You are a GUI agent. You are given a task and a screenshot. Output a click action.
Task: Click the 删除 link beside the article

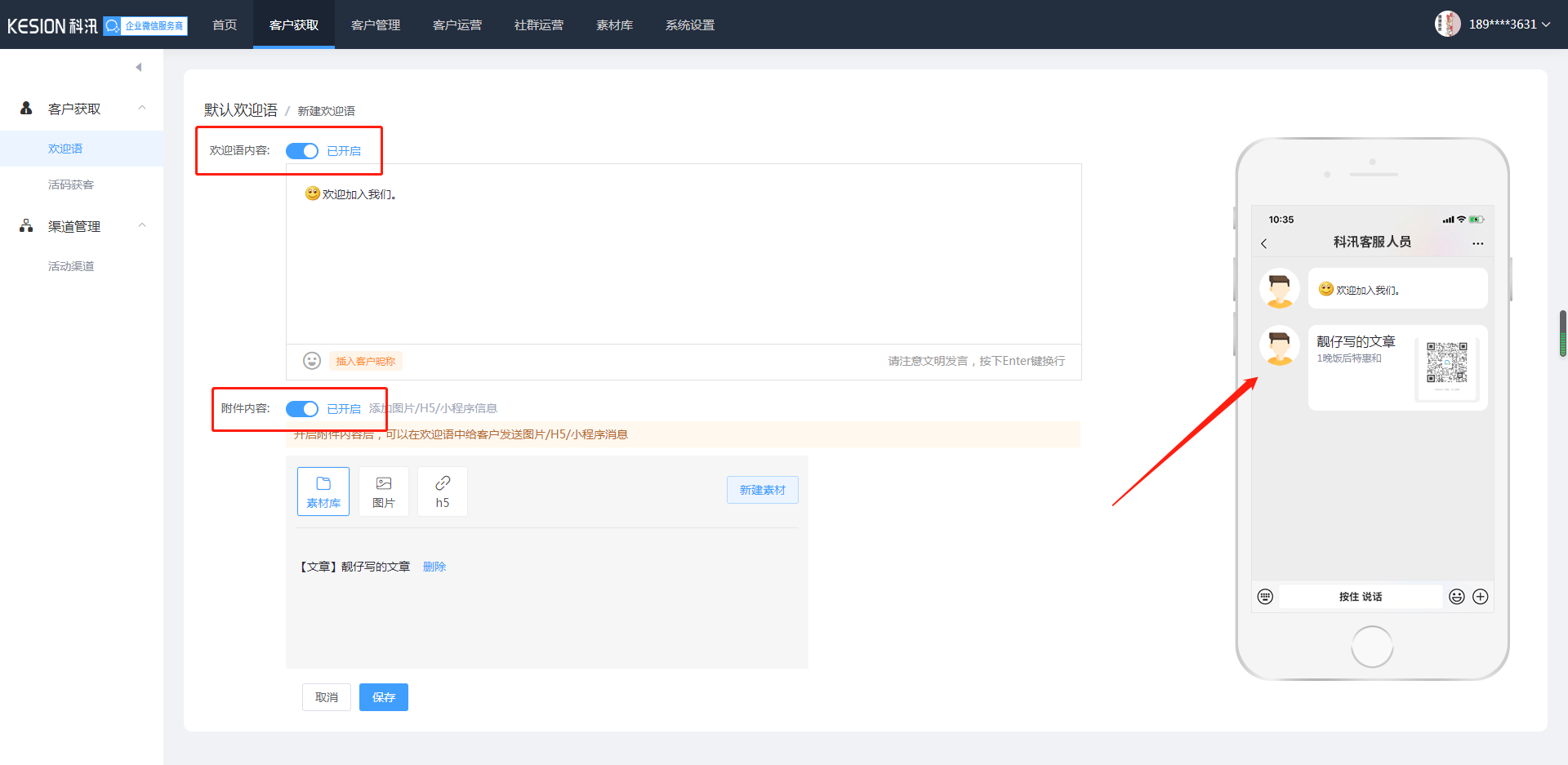tap(434, 567)
